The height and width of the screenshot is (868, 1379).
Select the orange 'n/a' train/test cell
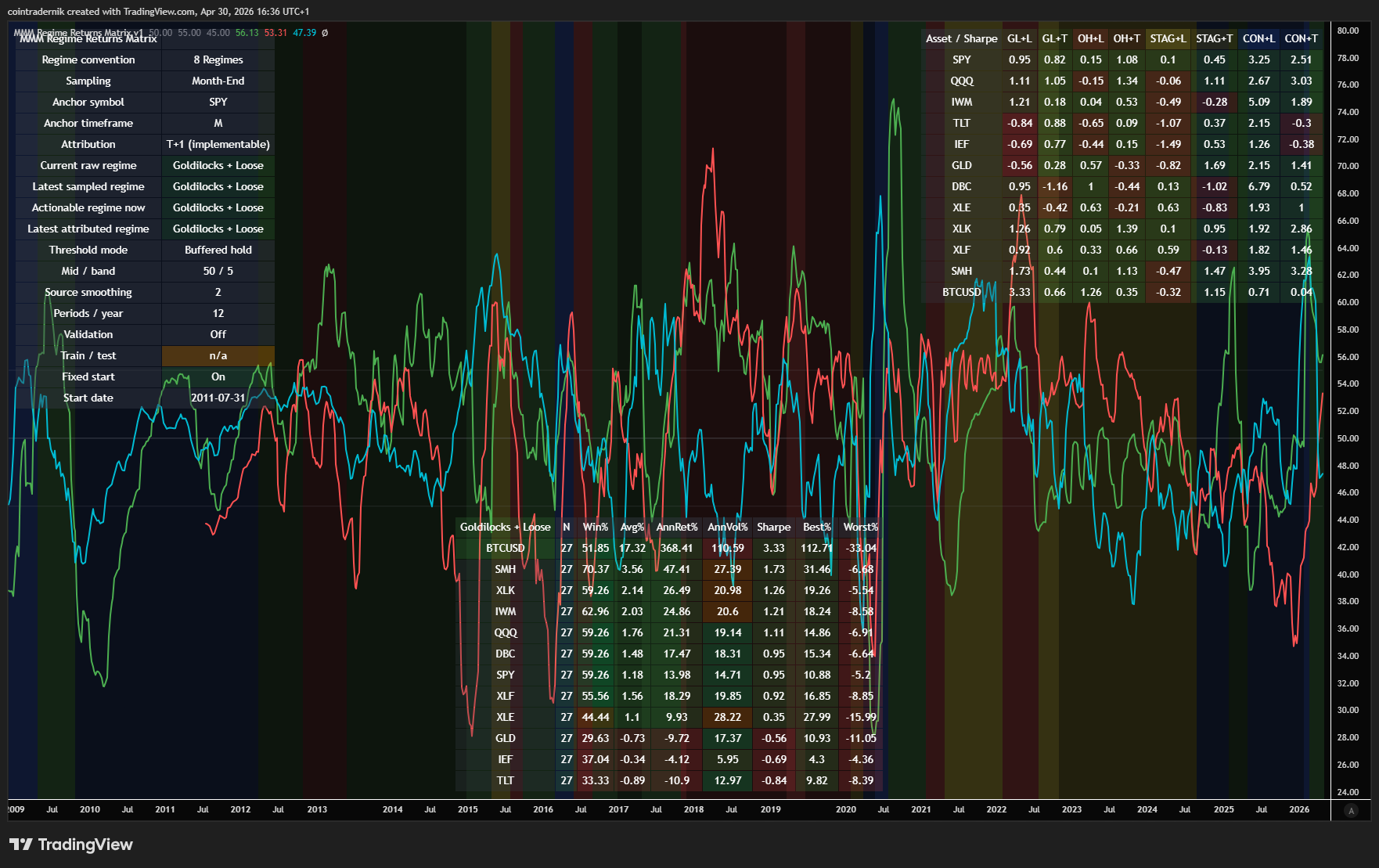coord(218,356)
